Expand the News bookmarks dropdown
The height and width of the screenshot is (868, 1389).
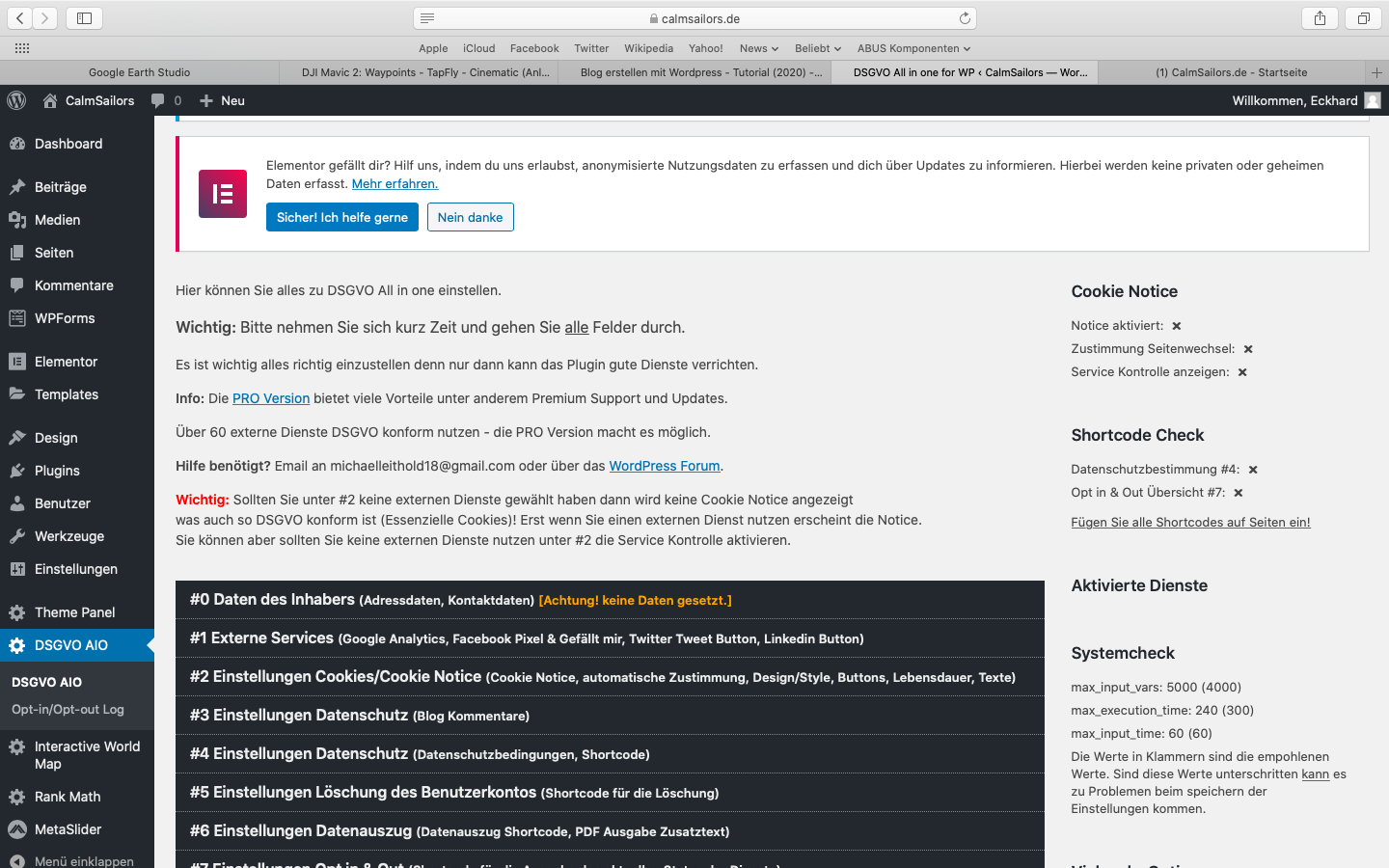click(759, 48)
